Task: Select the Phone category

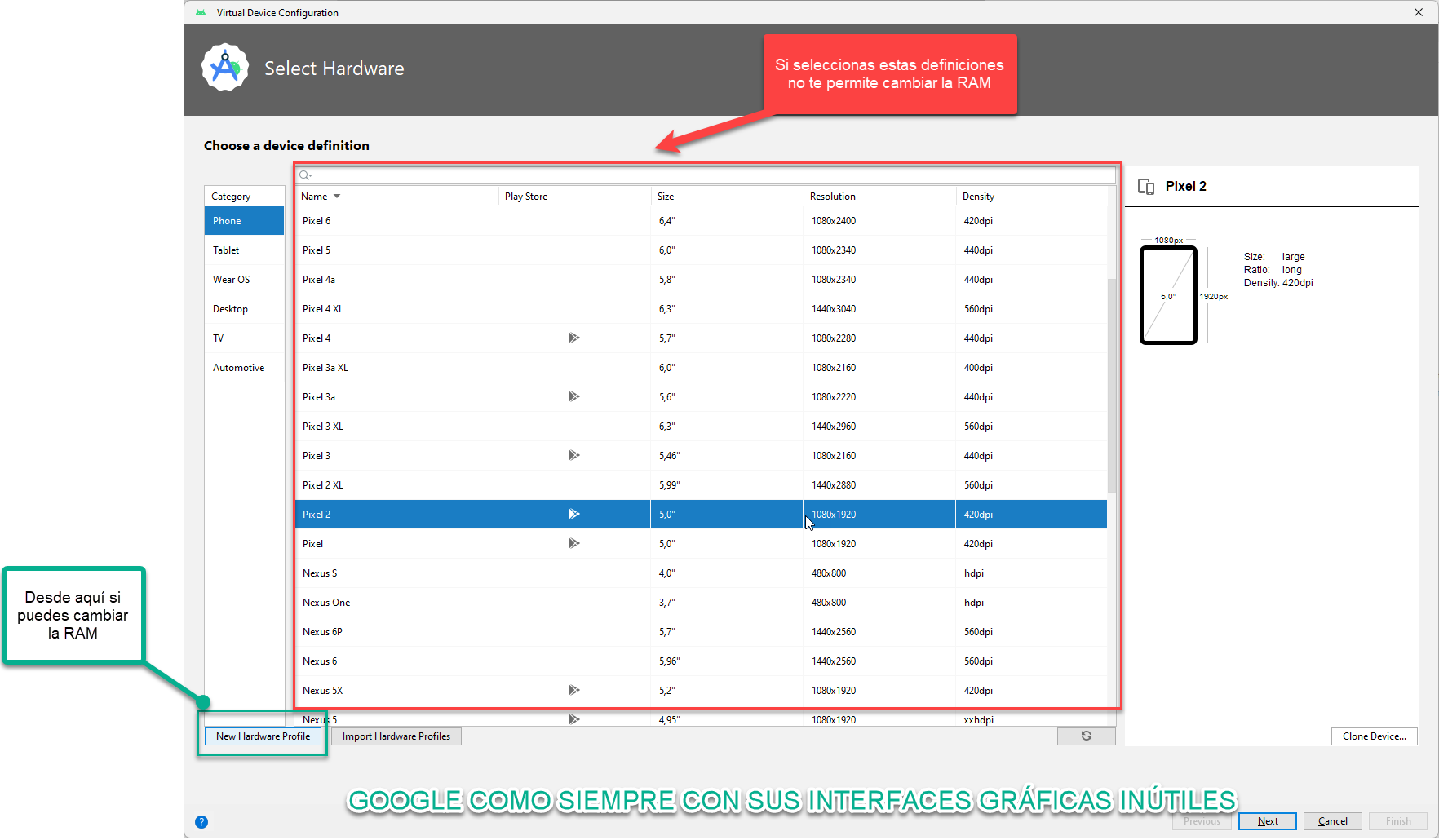Action: (244, 221)
